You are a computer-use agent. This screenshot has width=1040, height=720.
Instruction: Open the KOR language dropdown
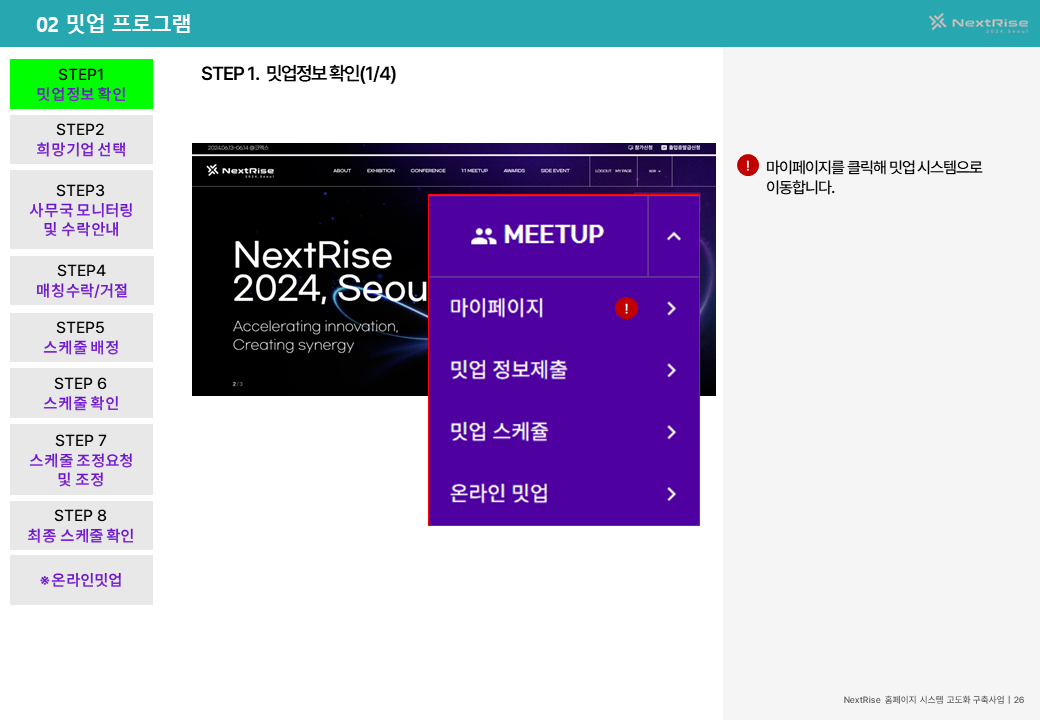tap(655, 171)
